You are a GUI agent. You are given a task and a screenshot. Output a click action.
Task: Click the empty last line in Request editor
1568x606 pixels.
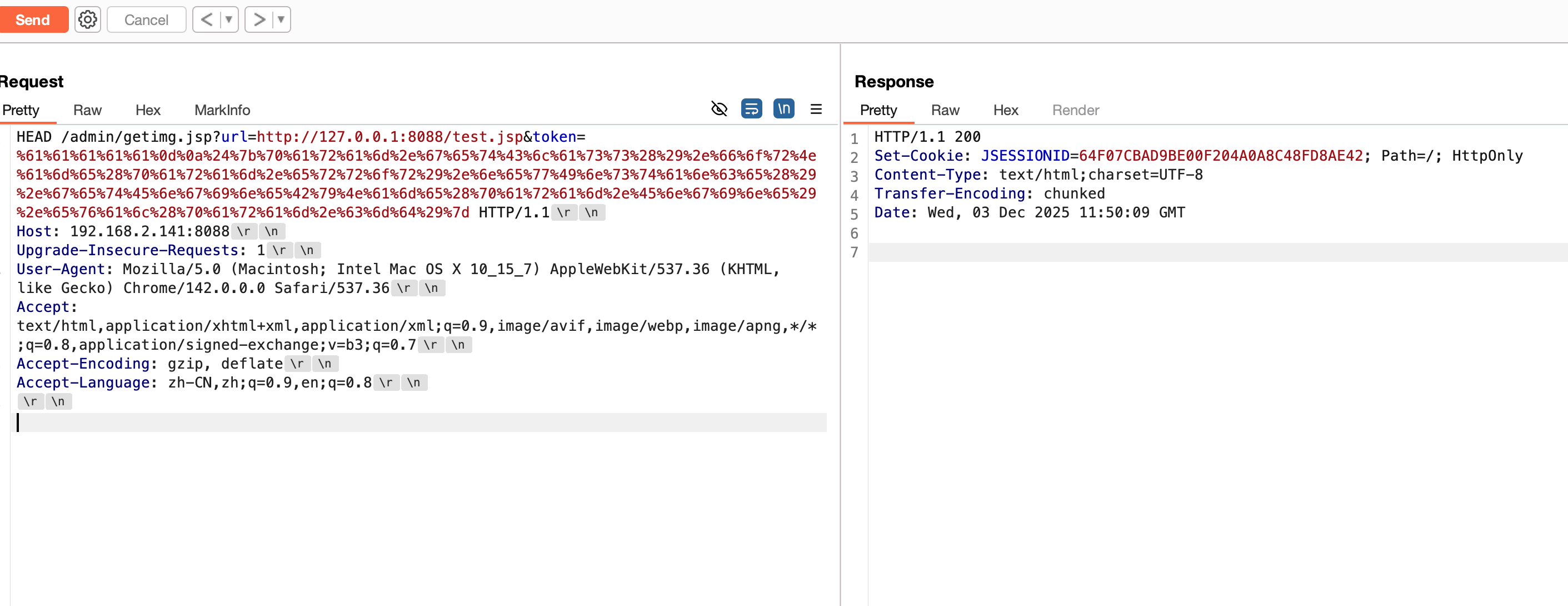click(x=420, y=422)
